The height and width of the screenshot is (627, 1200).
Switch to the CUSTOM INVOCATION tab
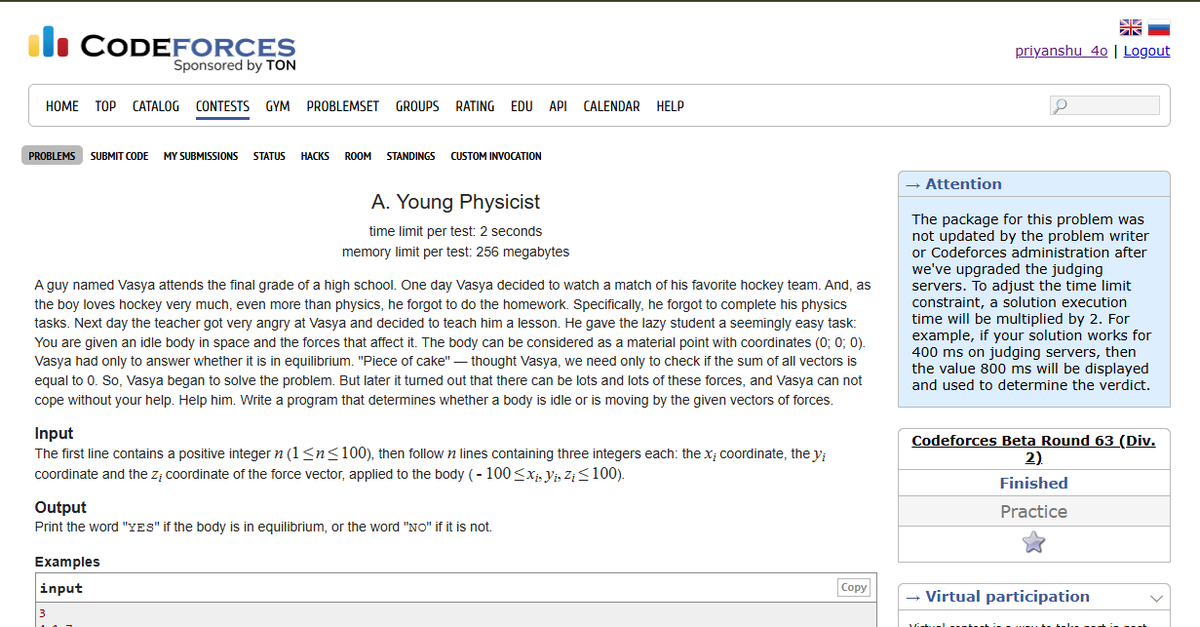click(496, 156)
